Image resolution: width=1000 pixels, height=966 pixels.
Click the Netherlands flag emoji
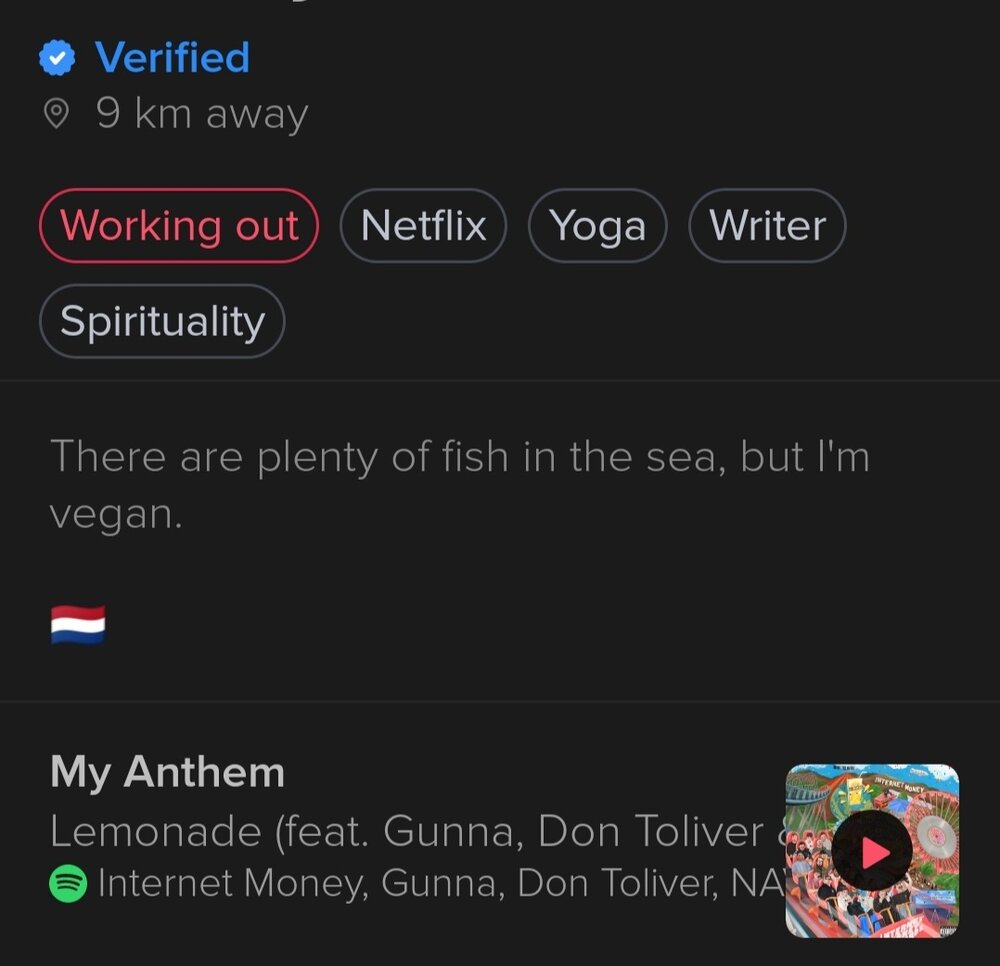click(x=78, y=624)
